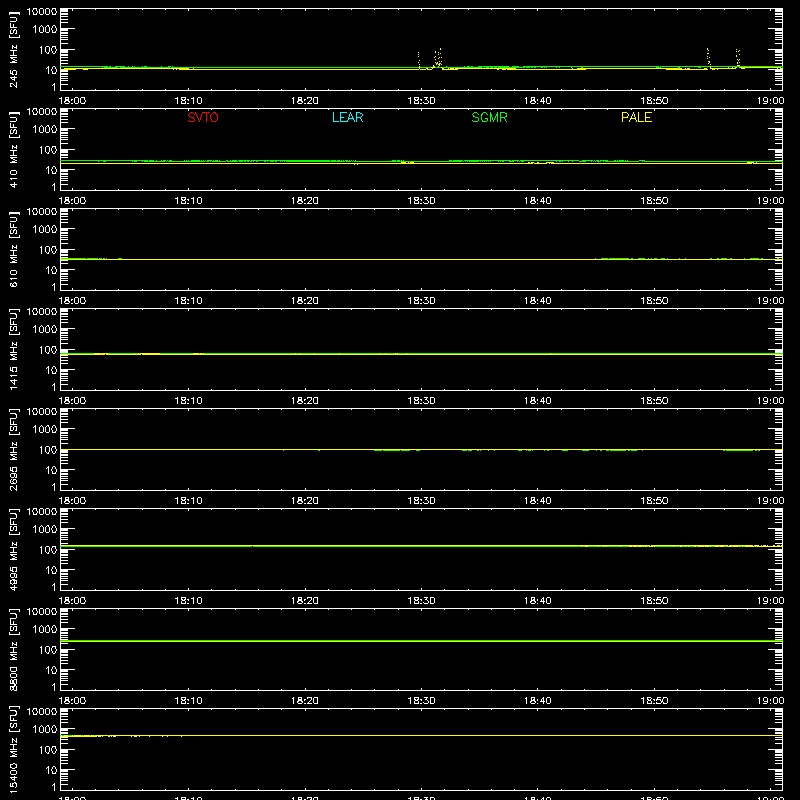Click the yellow spike near 18:54 in 245 MHz plot
Image resolution: width=800 pixels, height=800 pixels.
[708, 58]
